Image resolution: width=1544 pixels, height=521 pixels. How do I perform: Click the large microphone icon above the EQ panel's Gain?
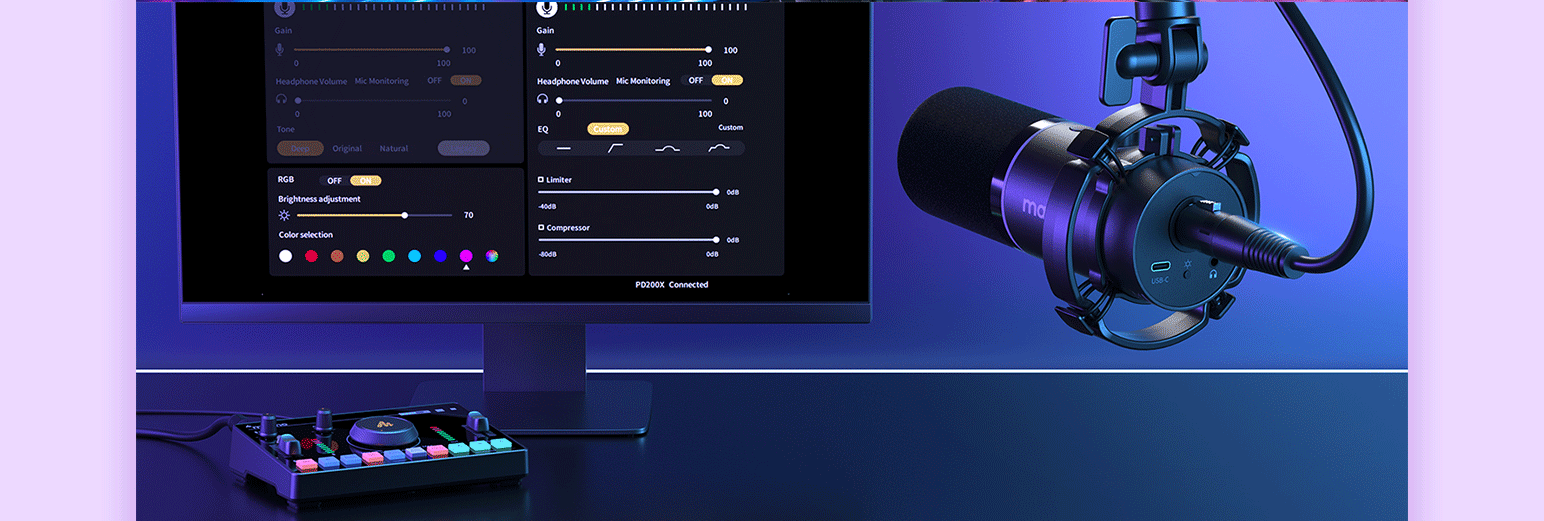click(546, 8)
